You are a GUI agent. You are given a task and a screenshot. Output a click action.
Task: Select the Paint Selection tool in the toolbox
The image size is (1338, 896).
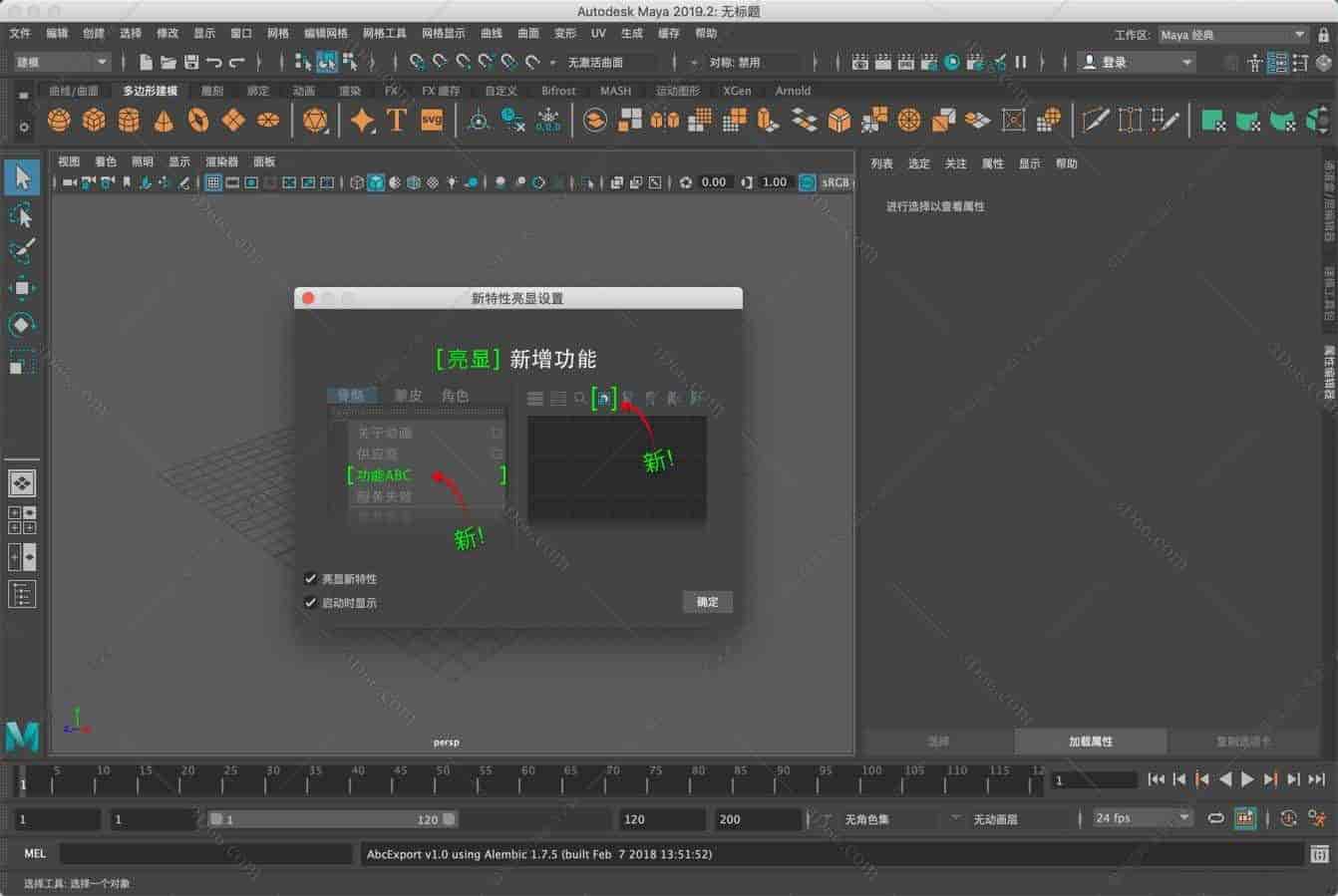[x=22, y=252]
